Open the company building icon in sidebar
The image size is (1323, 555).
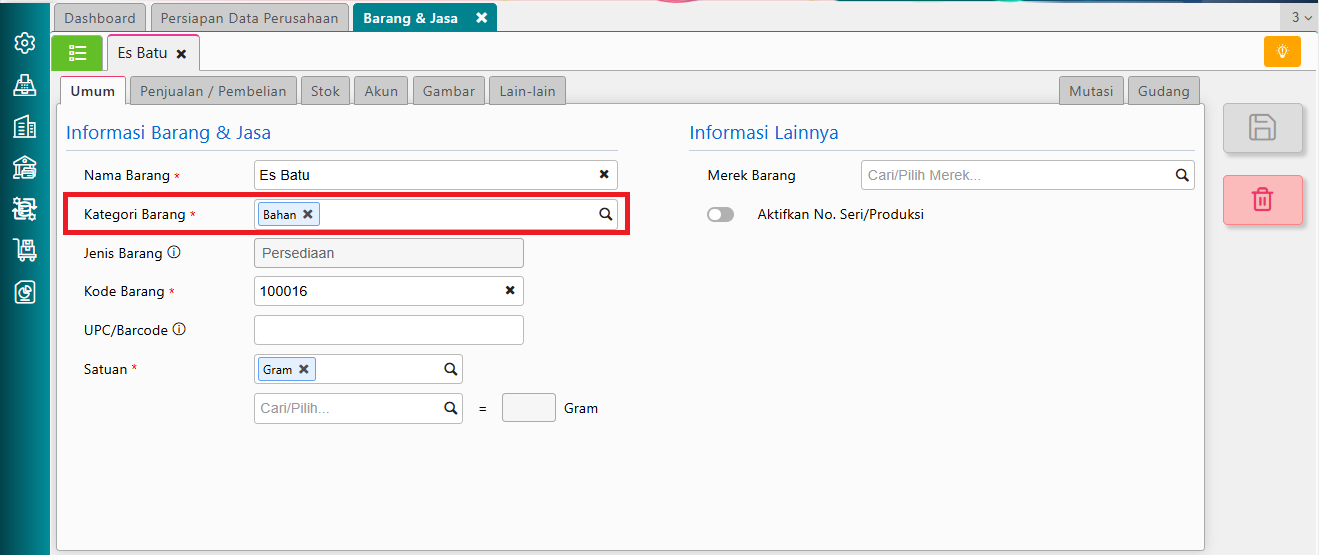pyautogui.click(x=25, y=127)
